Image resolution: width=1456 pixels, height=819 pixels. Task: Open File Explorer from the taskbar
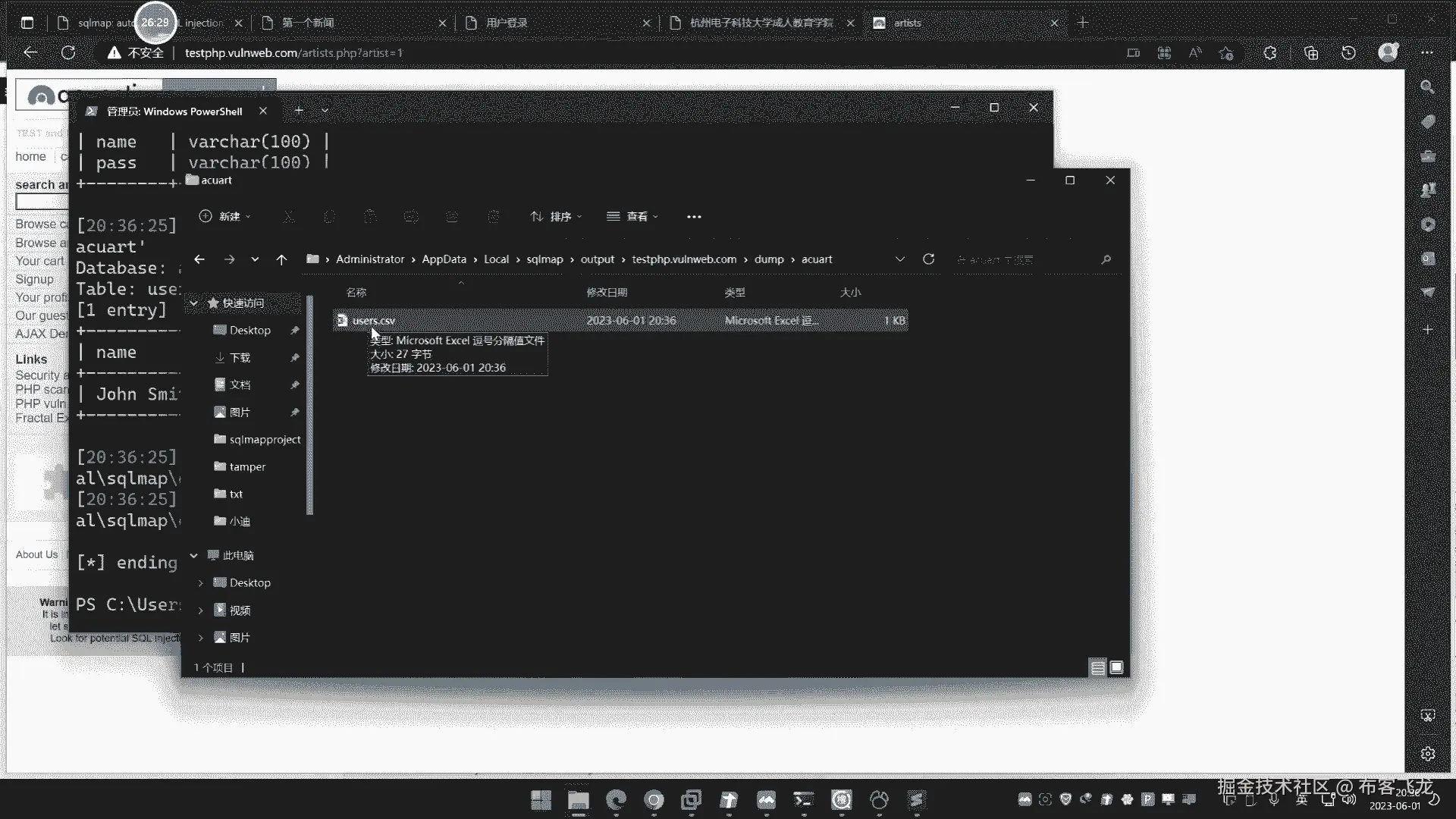[x=578, y=800]
